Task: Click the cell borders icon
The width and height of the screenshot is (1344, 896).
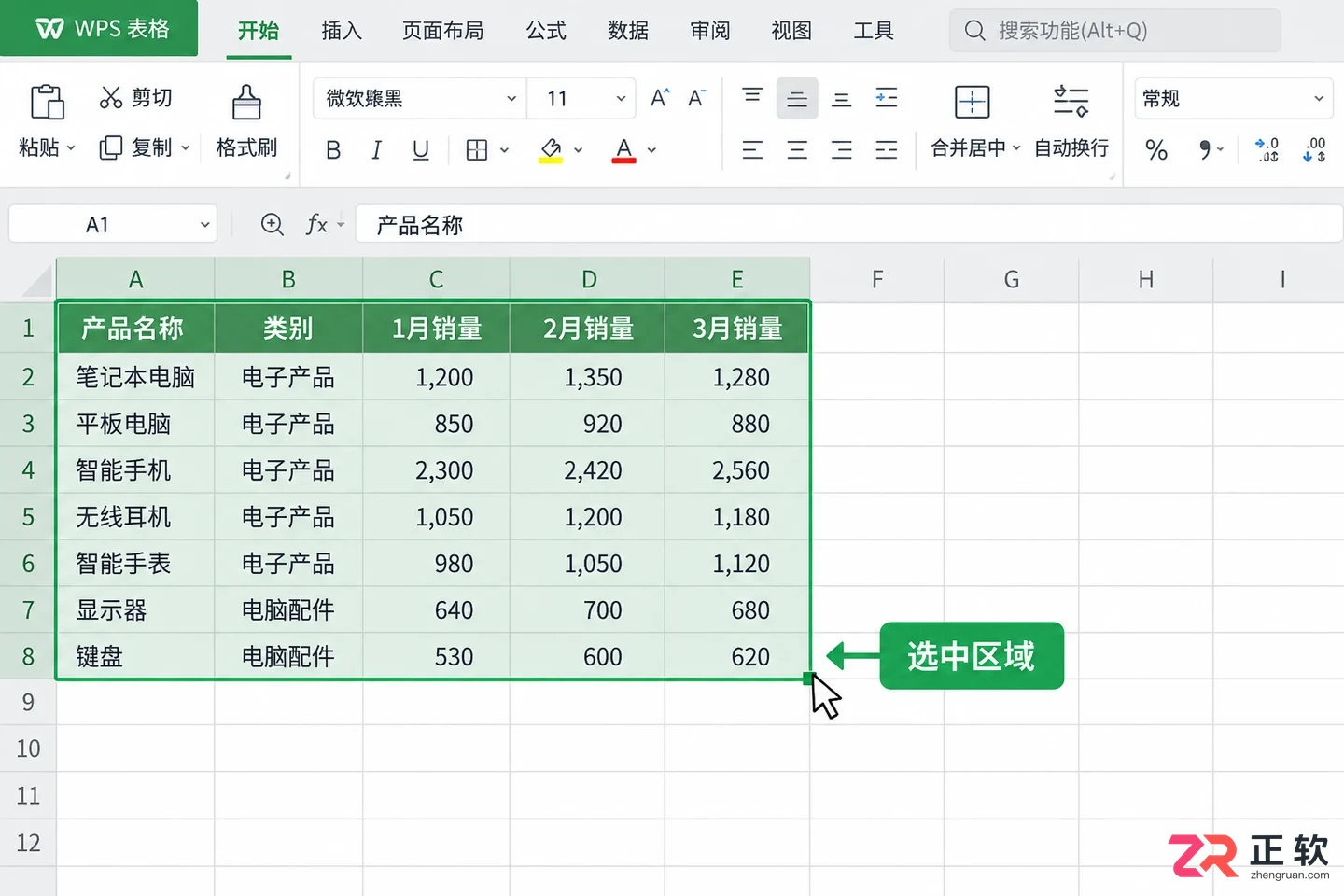Action: click(x=477, y=150)
